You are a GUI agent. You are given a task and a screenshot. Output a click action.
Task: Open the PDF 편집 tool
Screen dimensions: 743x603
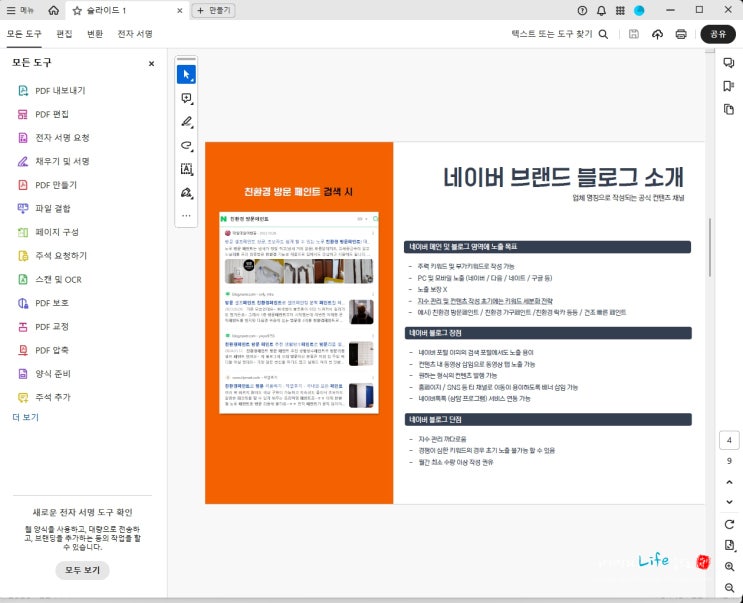point(43,114)
